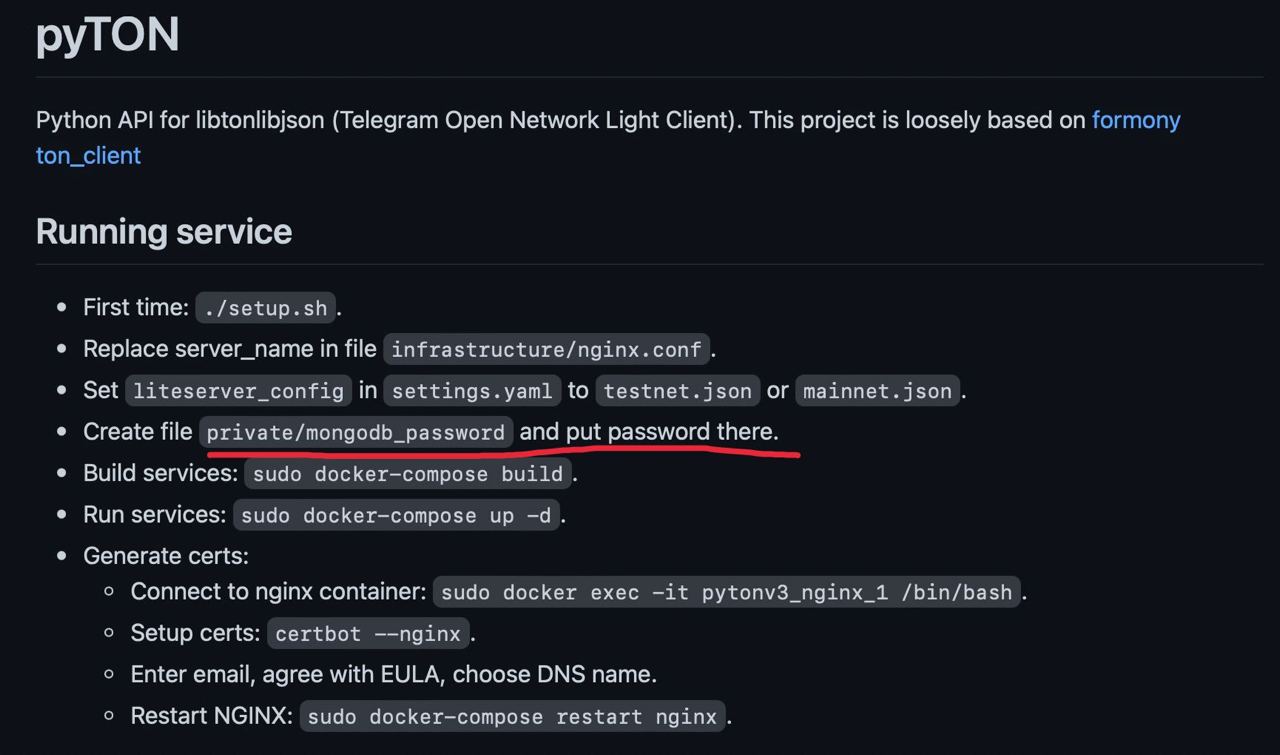This screenshot has width=1280, height=755.
Task: Click the liteserver_config code snippet
Action: point(239,391)
